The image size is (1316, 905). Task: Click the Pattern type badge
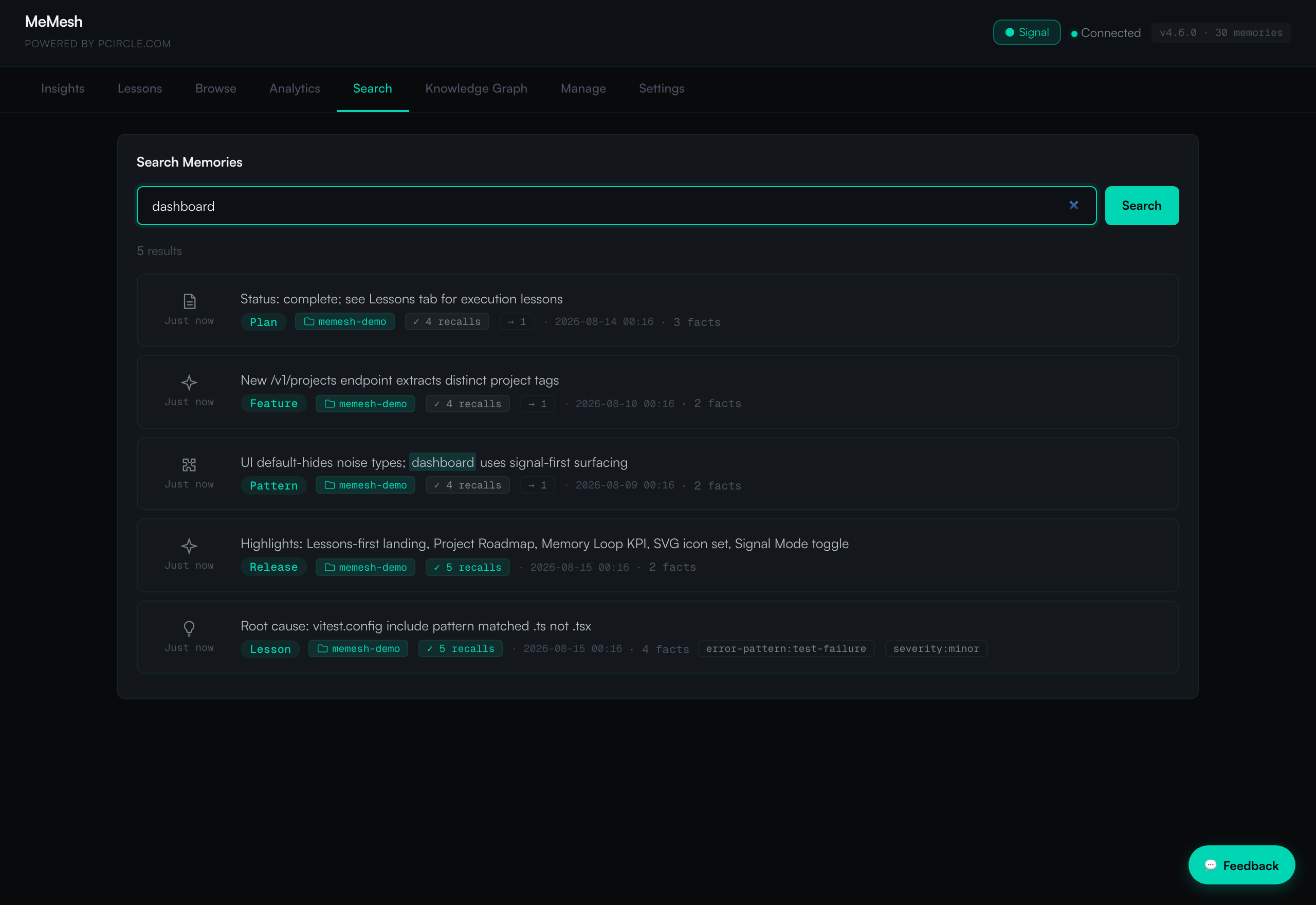pyautogui.click(x=274, y=485)
